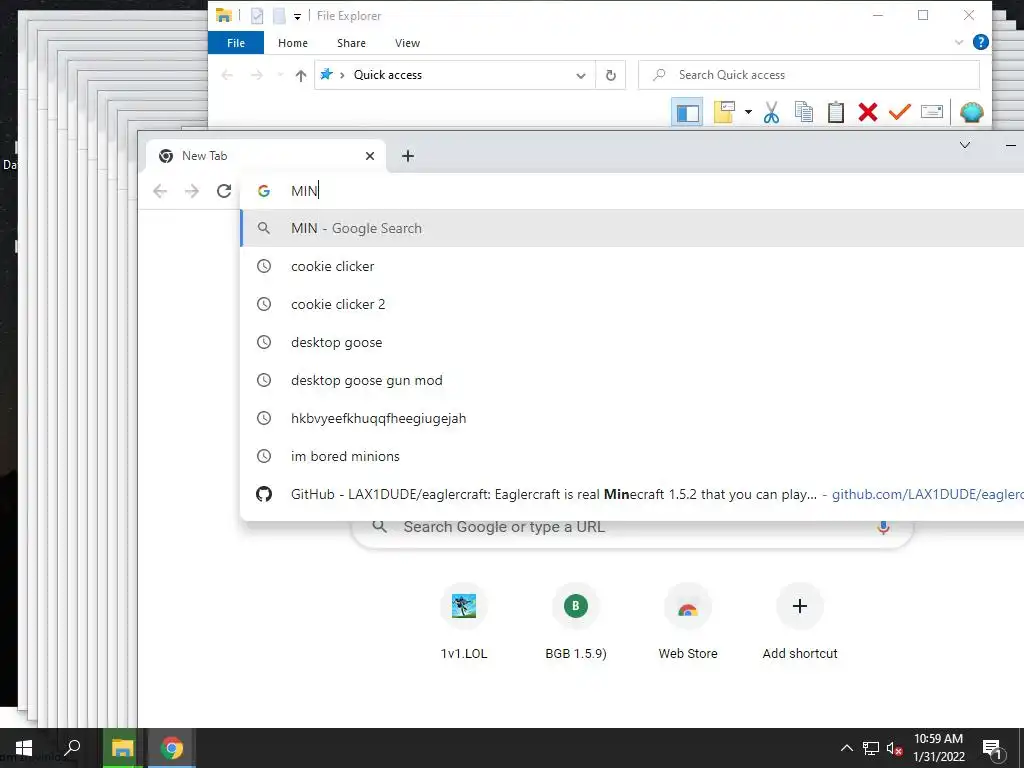Click the Quick access breadcrumb text
This screenshot has width=1024, height=768.
click(388, 75)
